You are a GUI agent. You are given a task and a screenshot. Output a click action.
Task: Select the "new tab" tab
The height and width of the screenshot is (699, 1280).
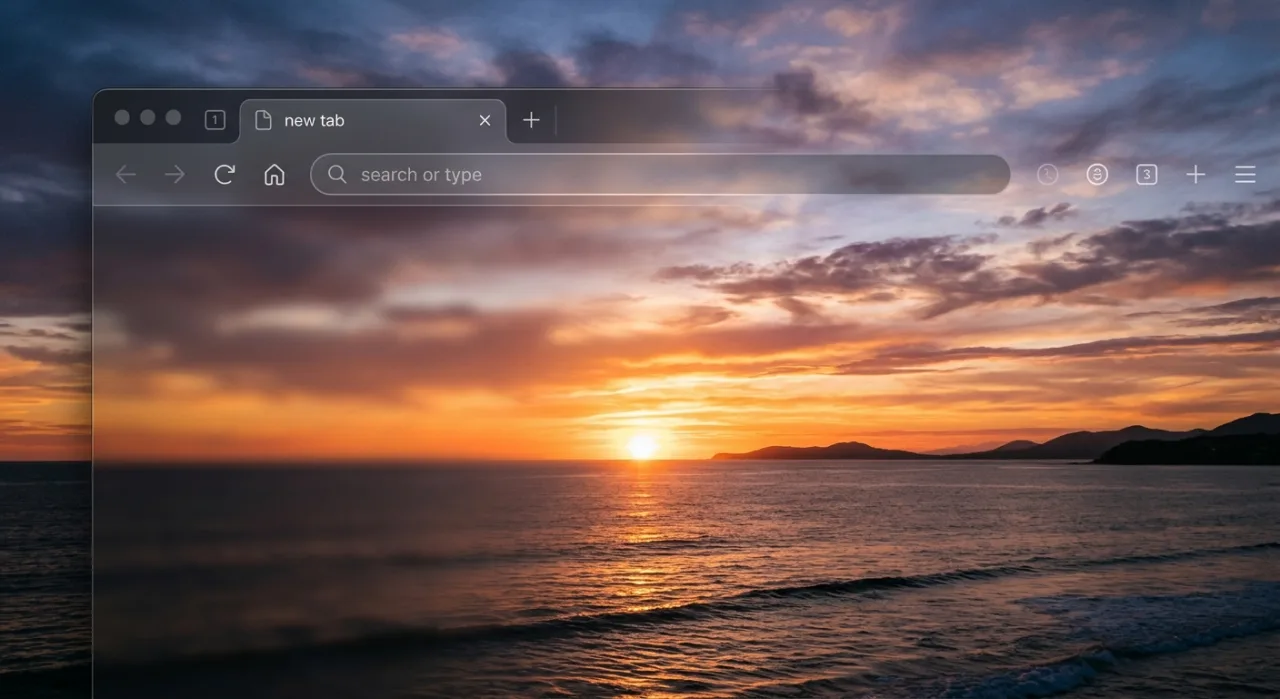pos(373,121)
